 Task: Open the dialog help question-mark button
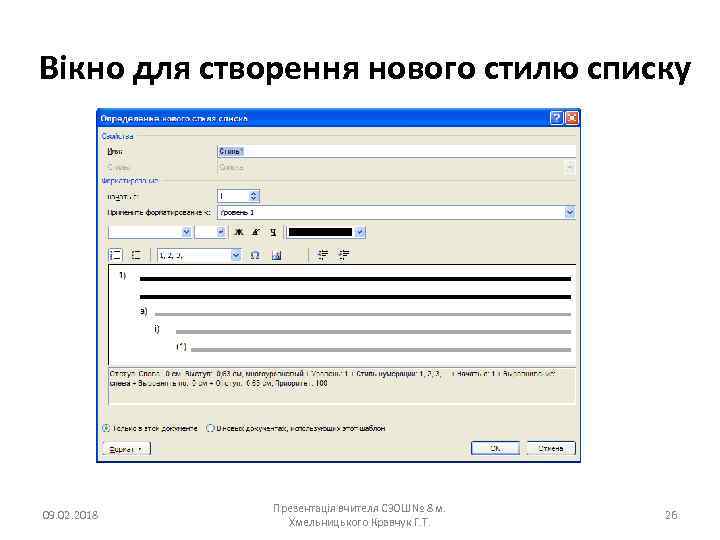point(556,118)
